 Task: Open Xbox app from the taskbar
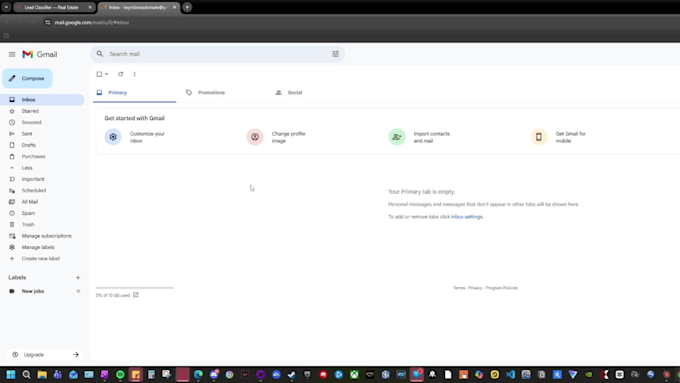click(x=354, y=375)
